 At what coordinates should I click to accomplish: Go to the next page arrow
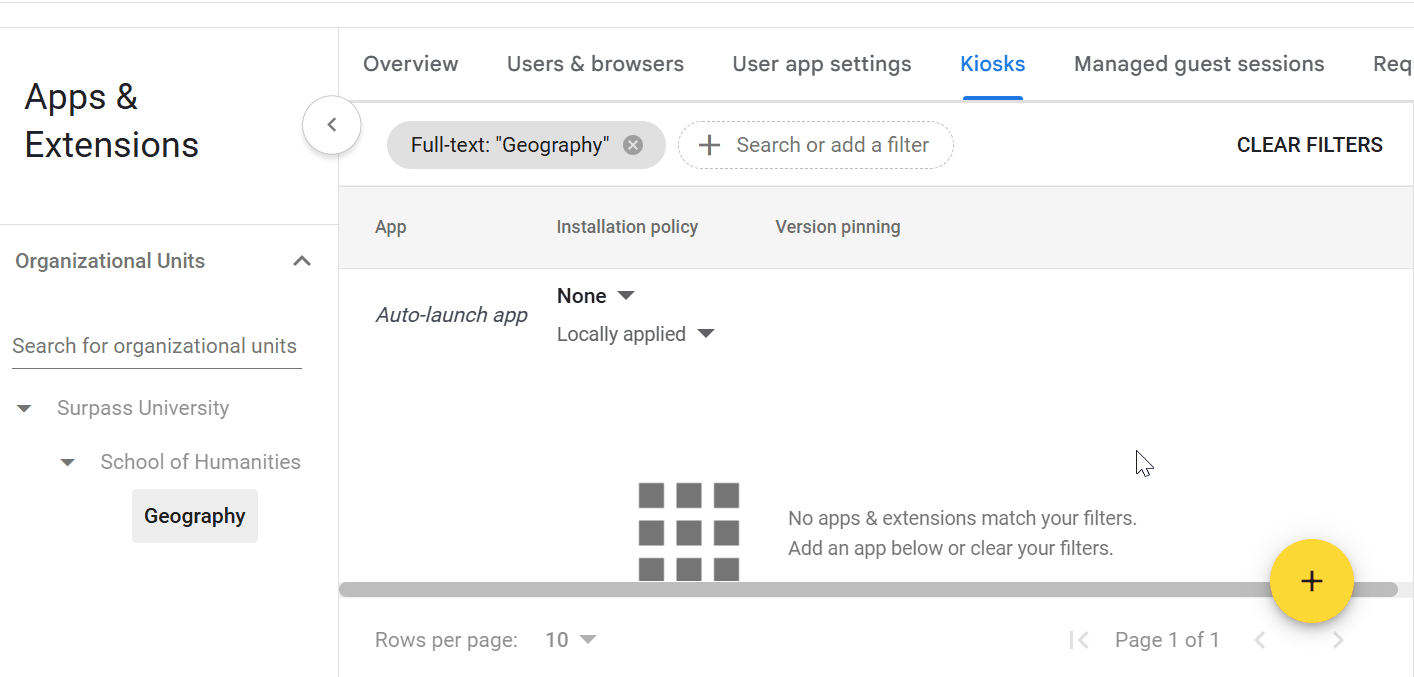click(1338, 640)
